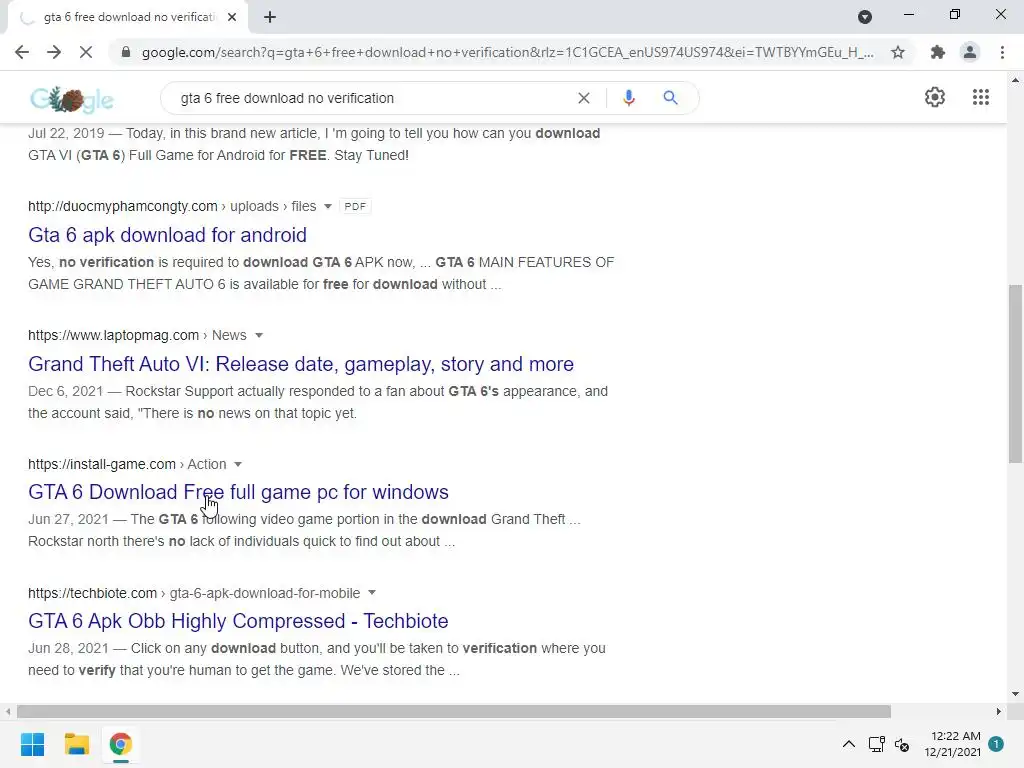Clear the search box text

coord(584,98)
